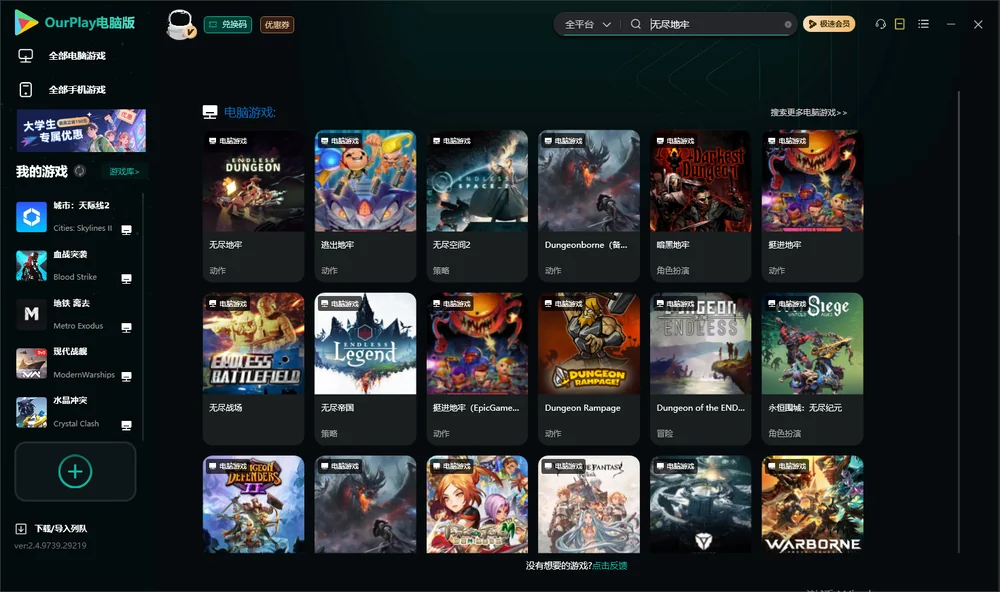Screen dimensions: 1000x592
Task: Open the 优惠券 coupons button
Action: click(x=277, y=25)
